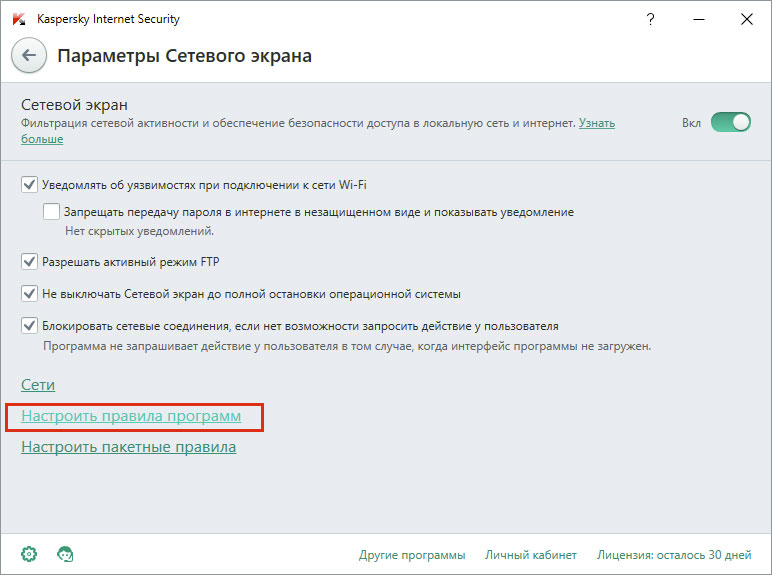Screen dimensions: 772x575
Task: Click Лицензия: осталось 30 дней
Action: (674, 555)
